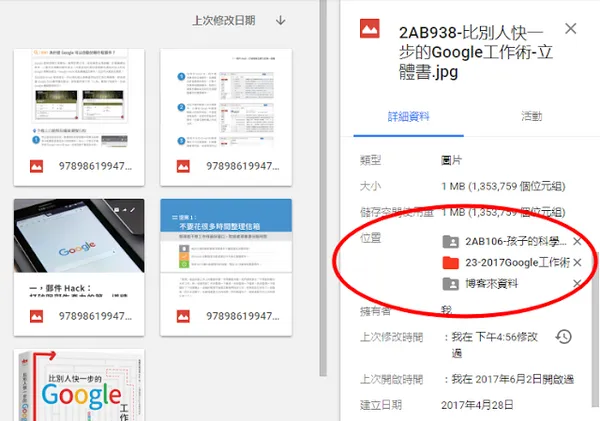600x421 pixels.
Task: Open the 2AB106-孩子的科學 shared folder
Action: pos(504,242)
